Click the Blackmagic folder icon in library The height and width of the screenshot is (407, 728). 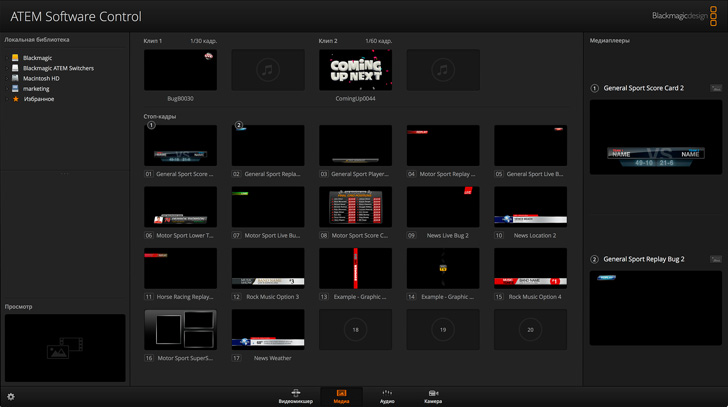[15, 58]
